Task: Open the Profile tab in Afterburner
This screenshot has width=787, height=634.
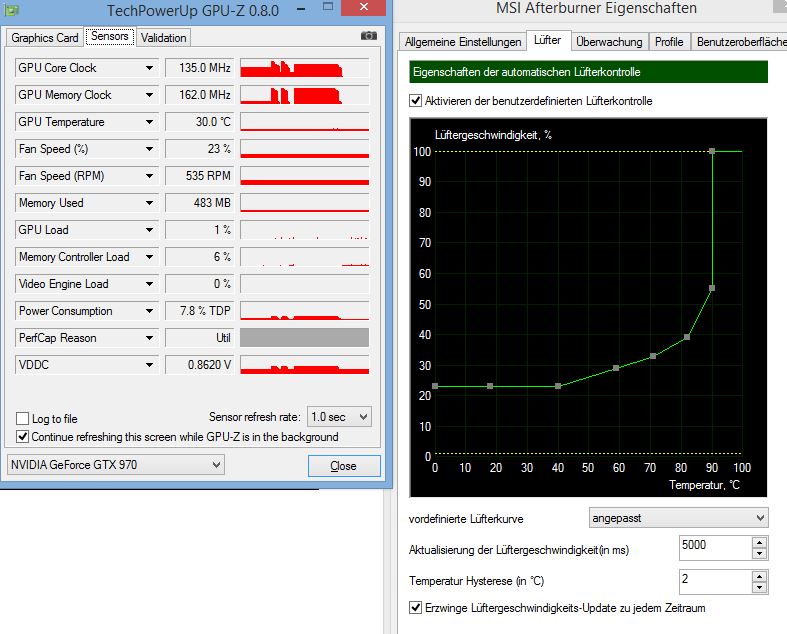Action: click(x=669, y=42)
